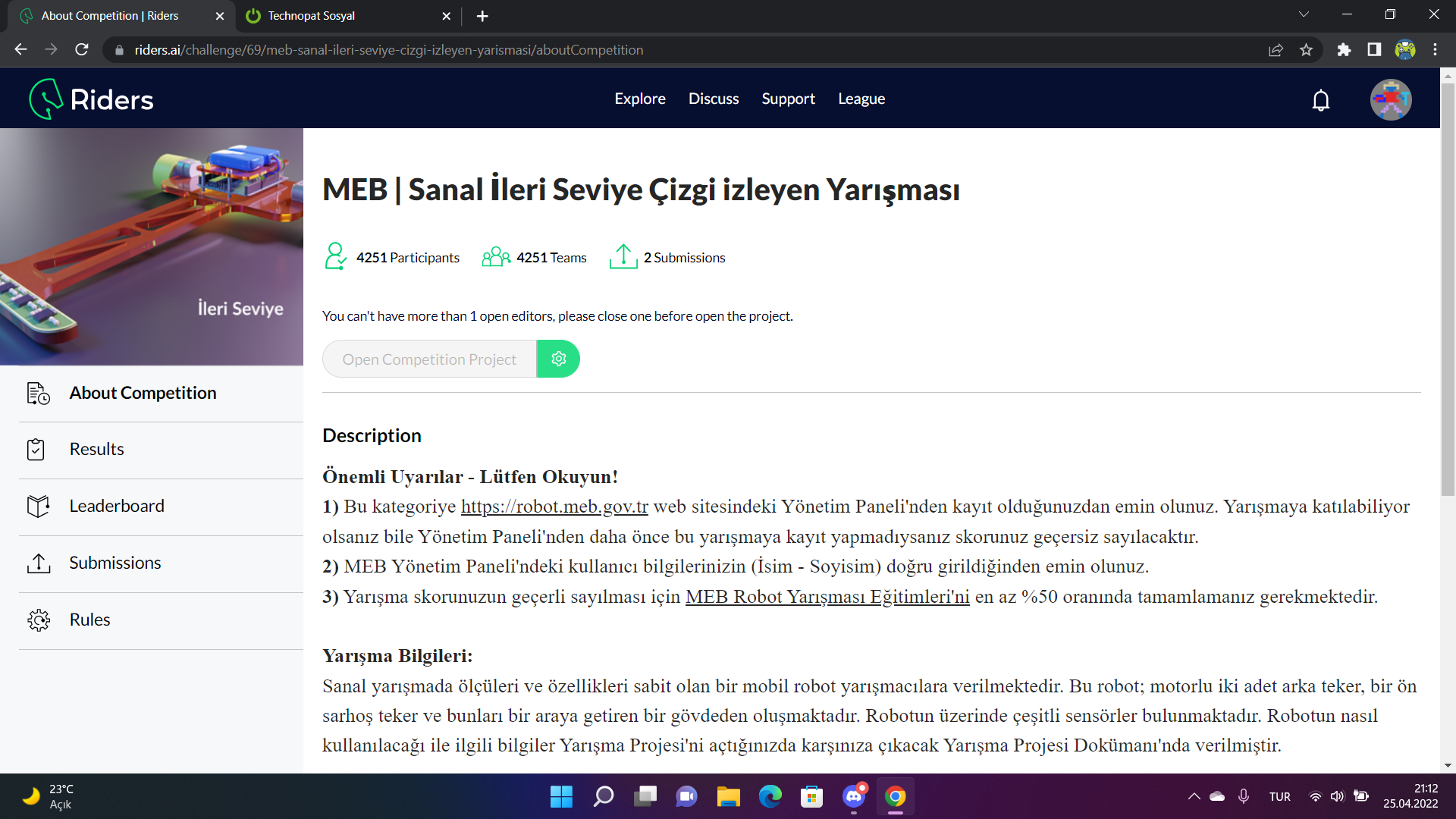The image size is (1456, 819).
Task: Open Discord from the taskbar
Action: point(852,796)
